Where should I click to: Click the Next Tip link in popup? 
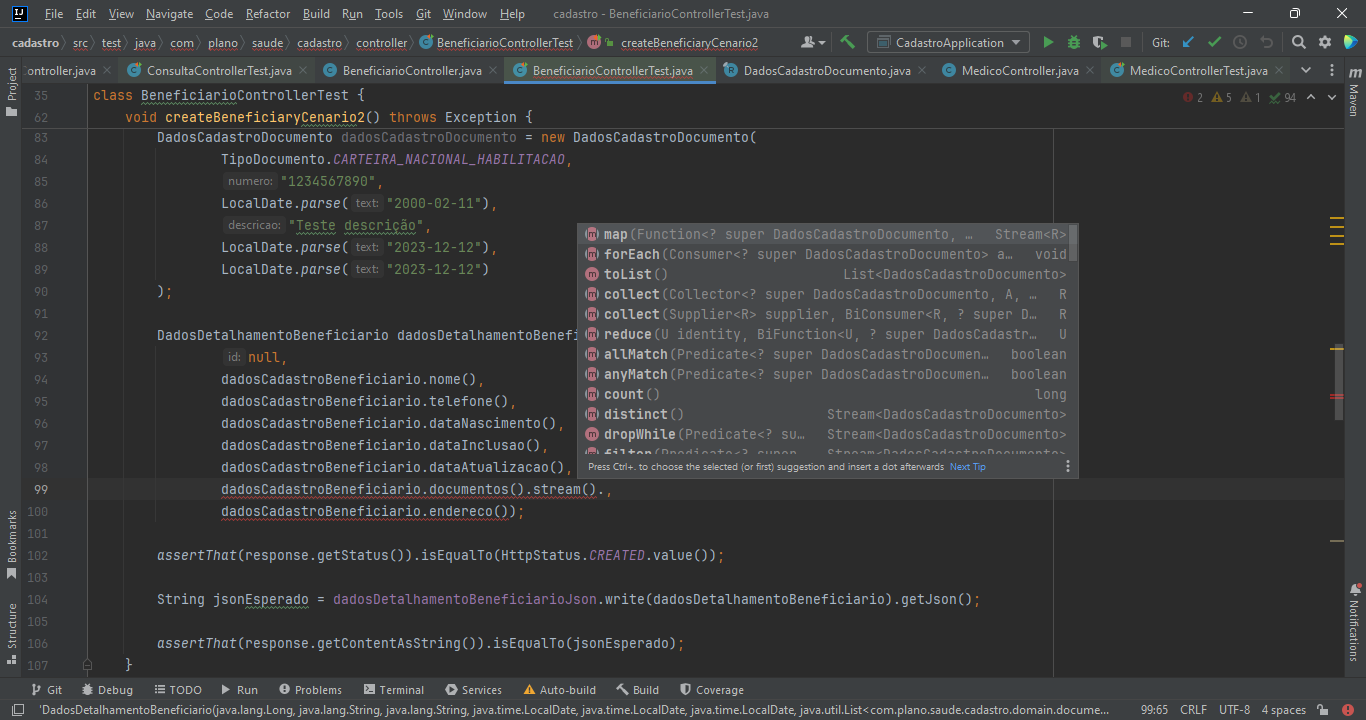(968, 467)
